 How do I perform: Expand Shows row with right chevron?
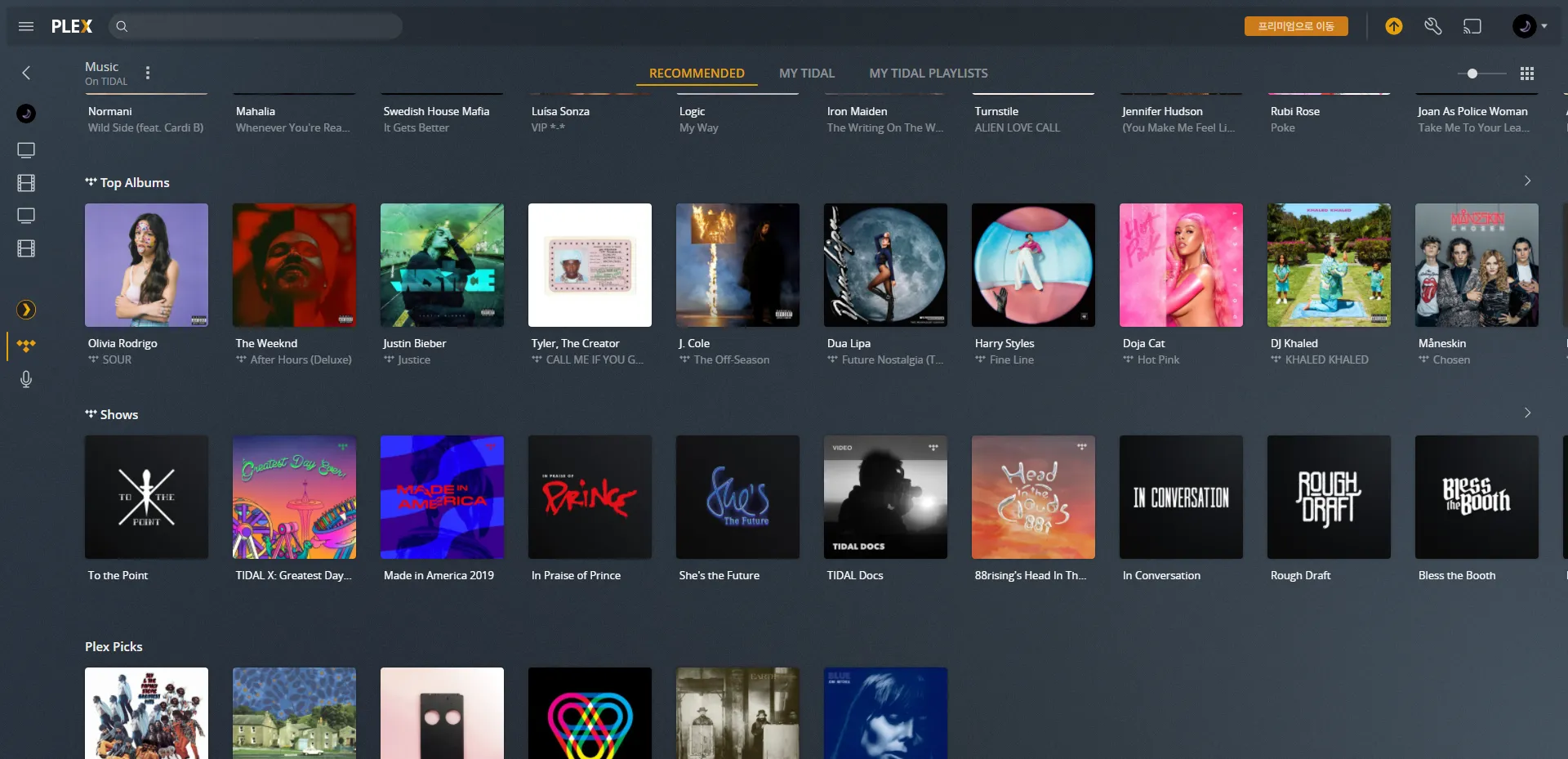pyautogui.click(x=1527, y=413)
